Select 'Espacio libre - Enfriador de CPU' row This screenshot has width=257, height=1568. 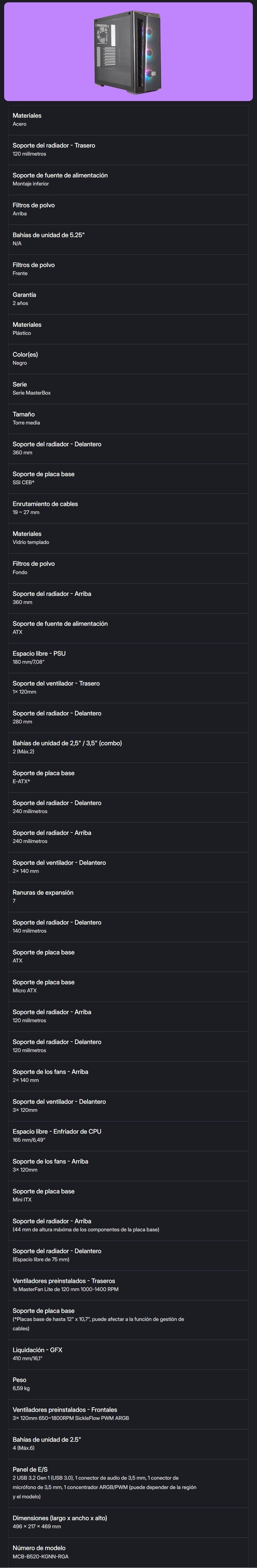point(128,1135)
